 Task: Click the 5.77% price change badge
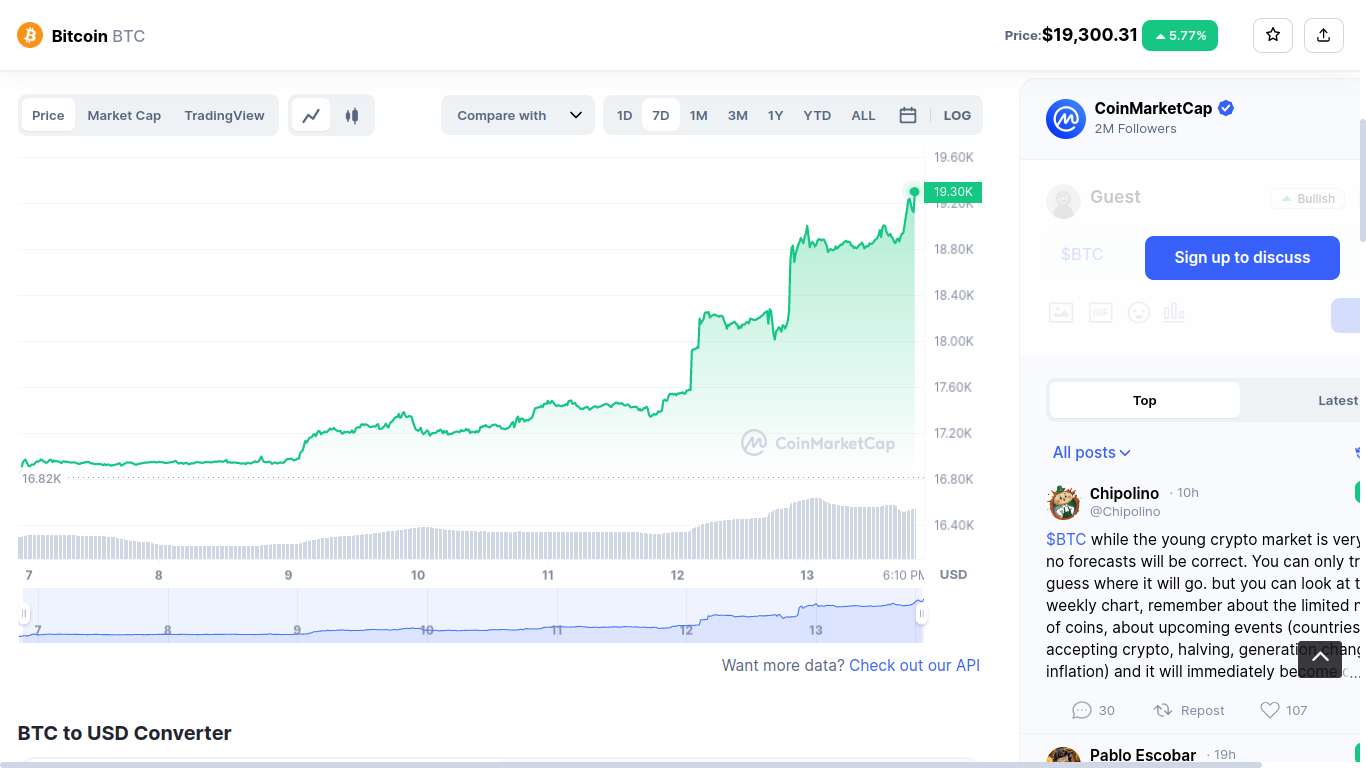(x=1180, y=36)
